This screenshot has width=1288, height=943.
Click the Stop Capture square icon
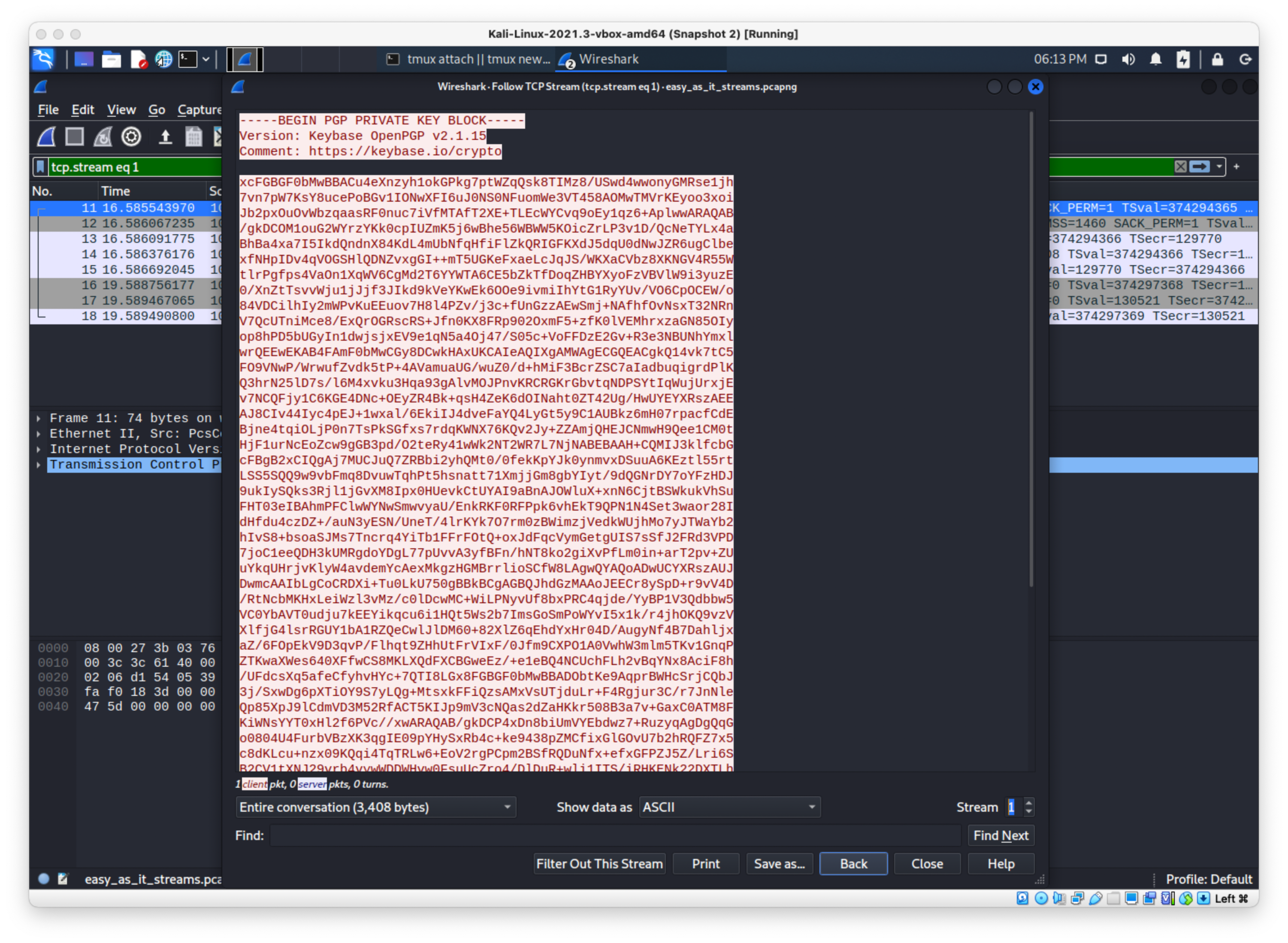coord(75,137)
